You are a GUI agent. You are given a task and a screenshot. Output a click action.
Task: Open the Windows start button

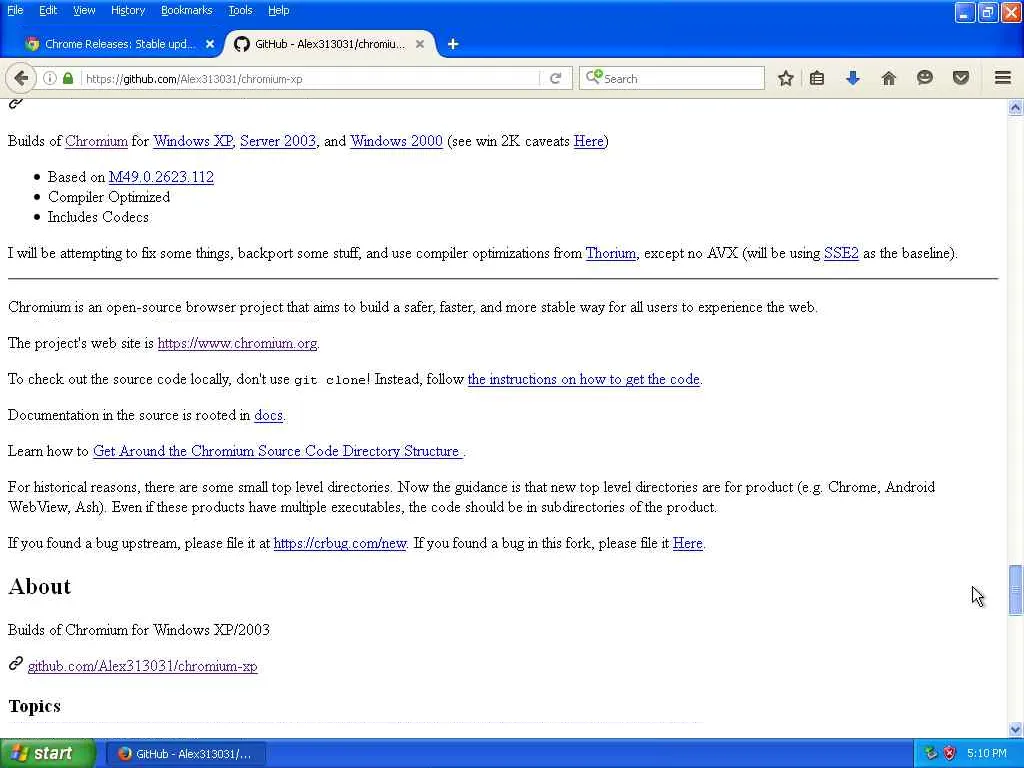(48, 753)
